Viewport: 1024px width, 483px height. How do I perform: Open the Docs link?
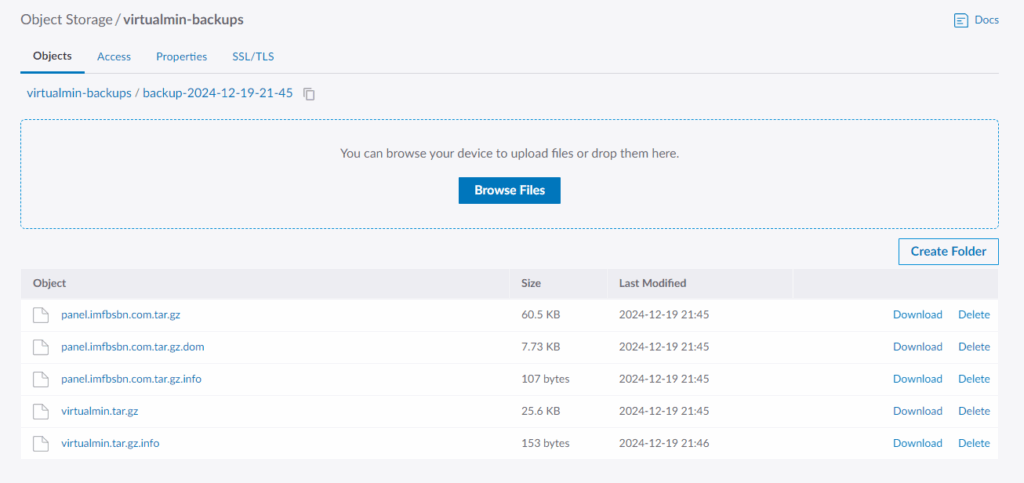pyautogui.click(x=986, y=20)
